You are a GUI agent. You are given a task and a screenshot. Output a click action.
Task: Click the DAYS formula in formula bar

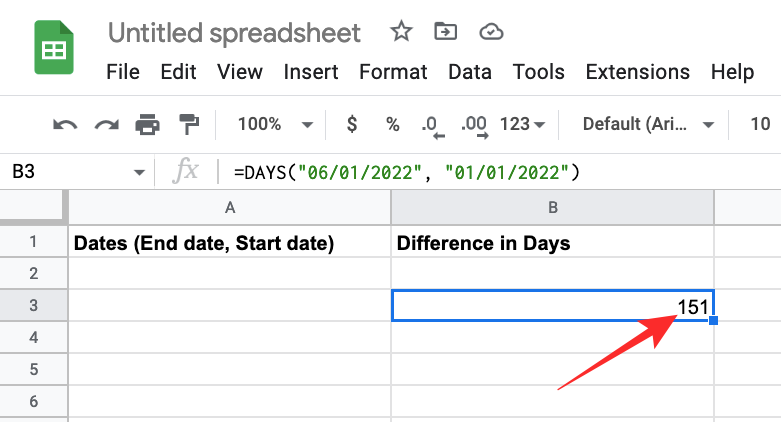tap(407, 173)
